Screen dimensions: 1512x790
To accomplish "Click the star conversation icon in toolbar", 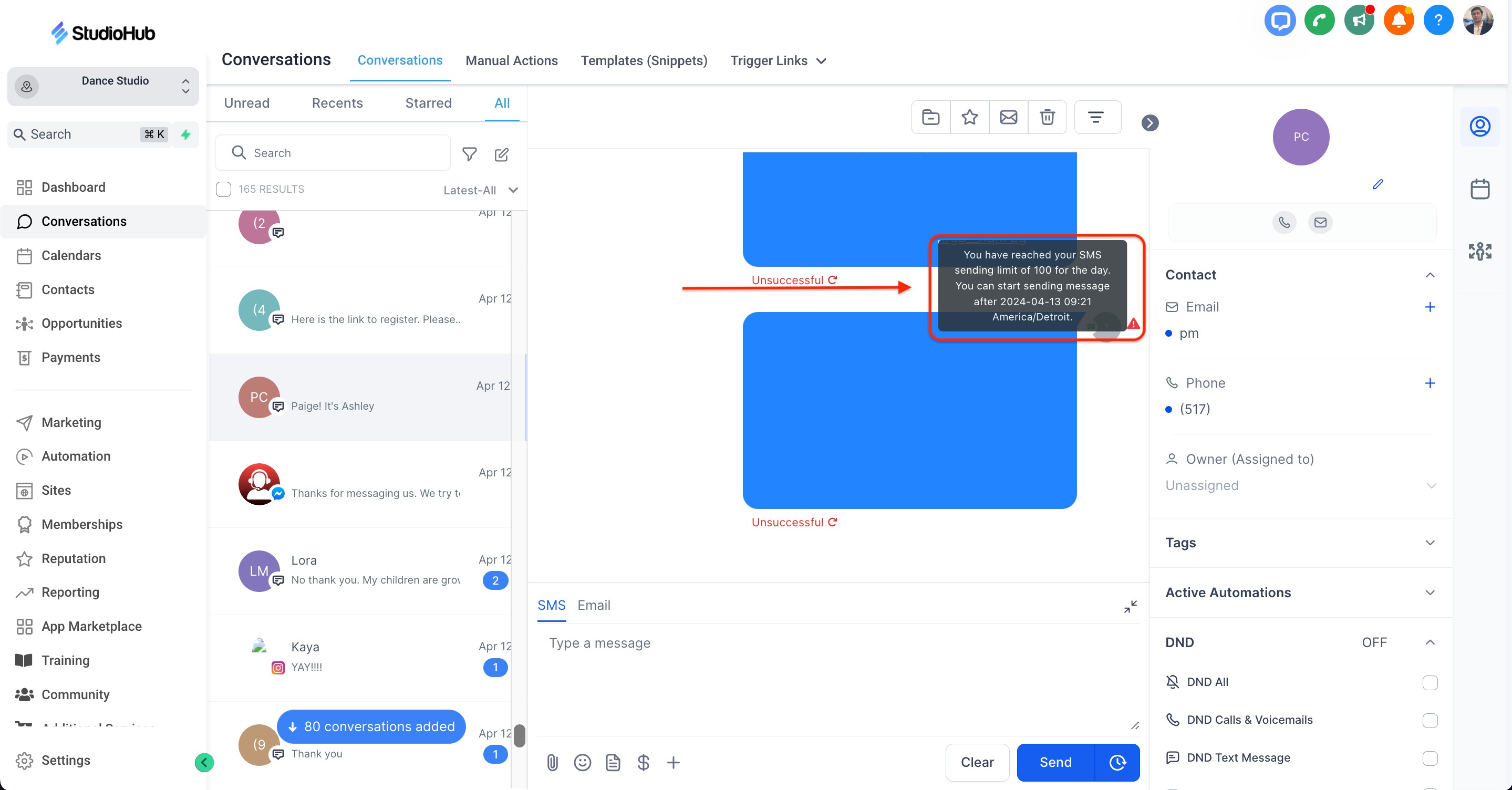I will (x=969, y=117).
